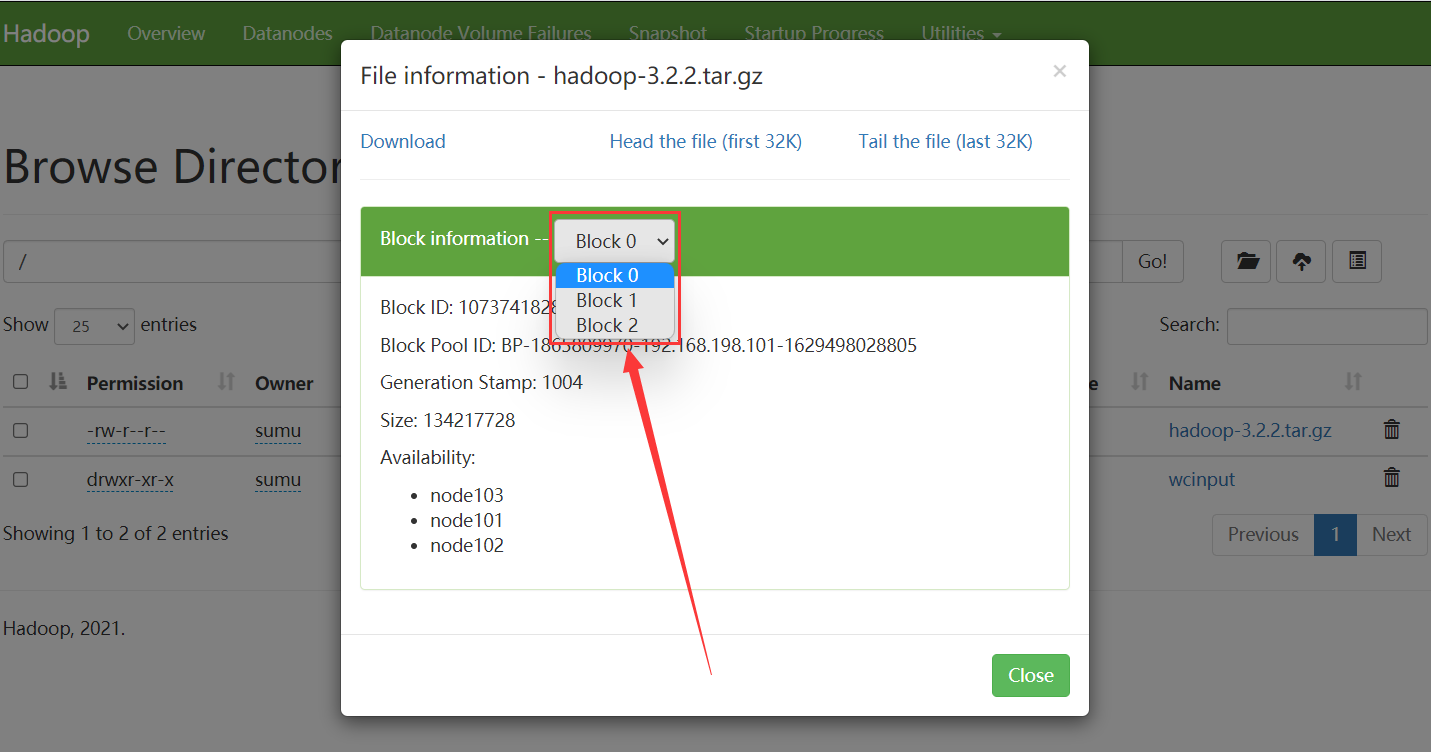Sort by the Name column arrows
Viewport: 1431px width, 752px height.
pyautogui.click(x=1353, y=382)
